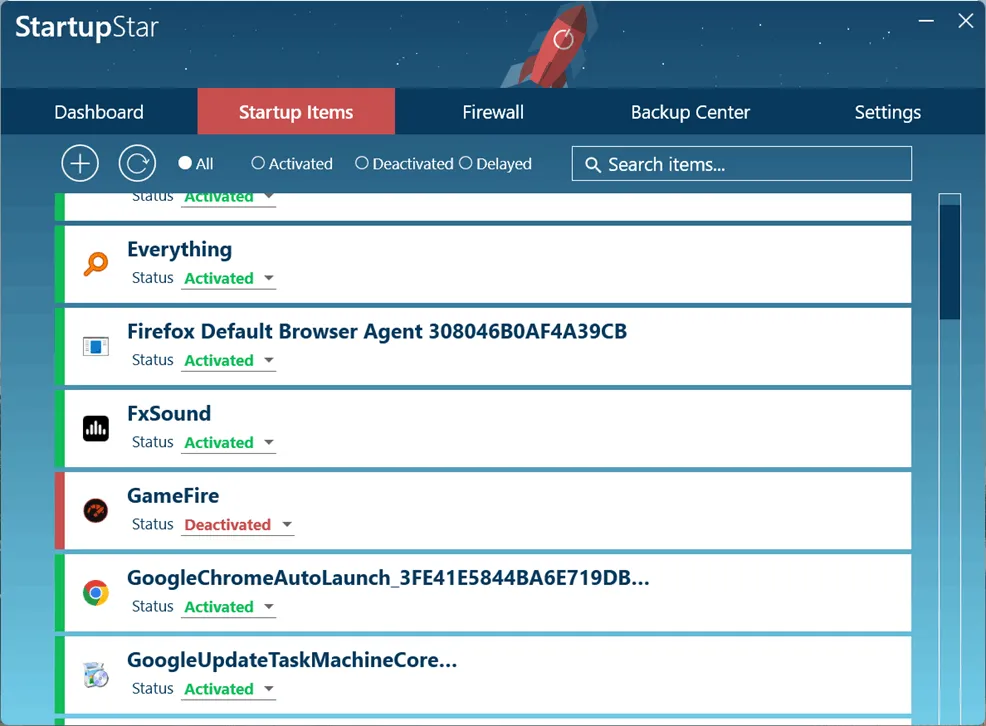Click the search magnifier icon
This screenshot has width=986, height=726.
pyautogui.click(x=592, y=165)
